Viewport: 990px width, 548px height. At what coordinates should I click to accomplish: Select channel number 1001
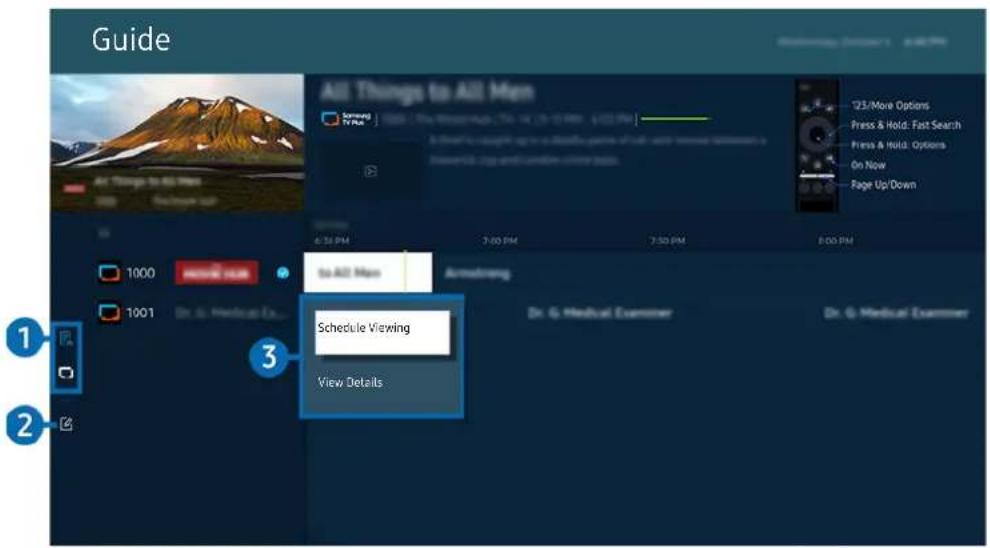pos(140,312)
